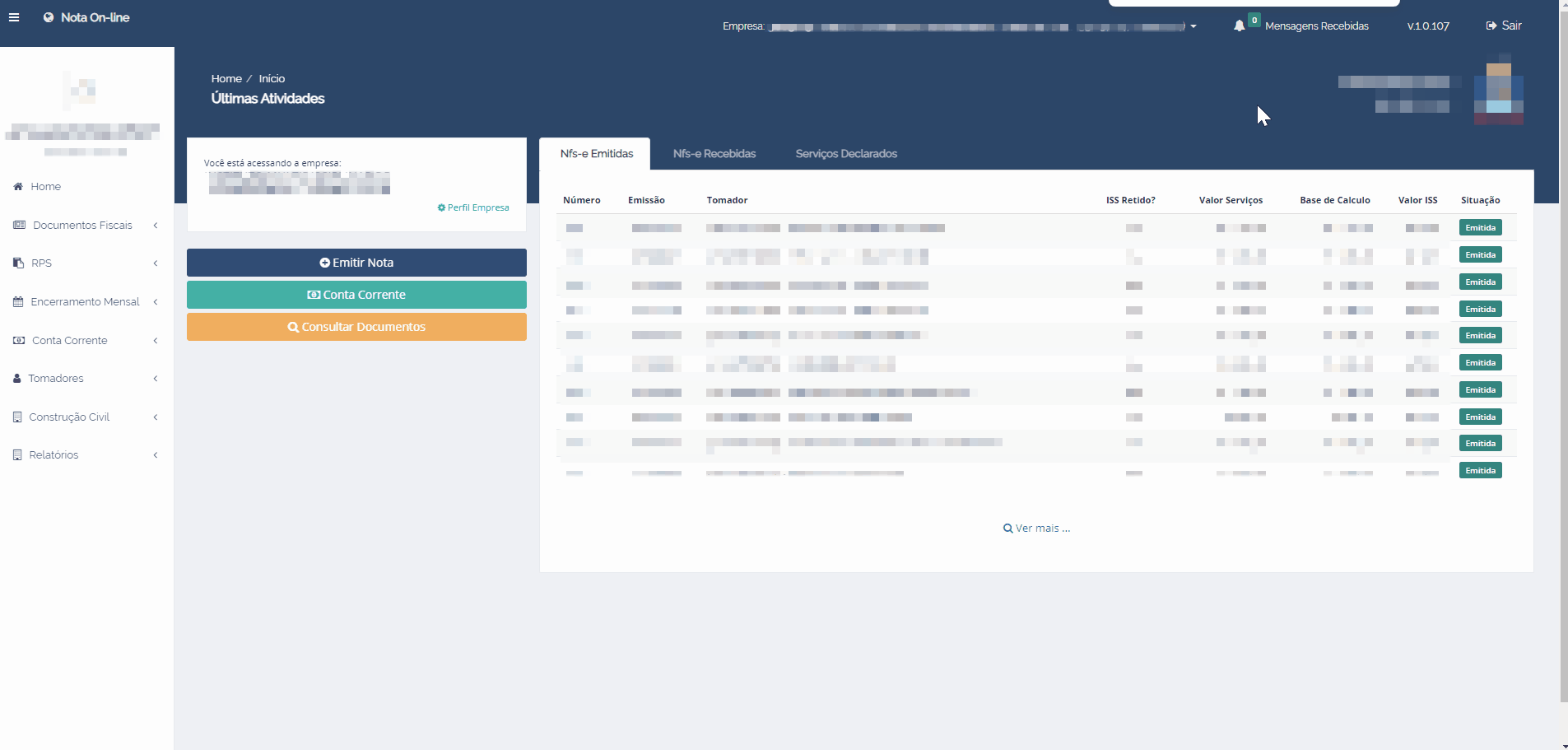Click the notifications bell icon
This screenshot has width=1568, height=750.
1239,26
